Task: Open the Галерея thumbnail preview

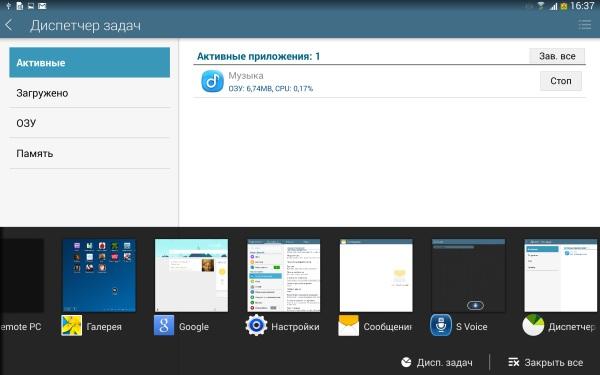Action: [99, 276]
